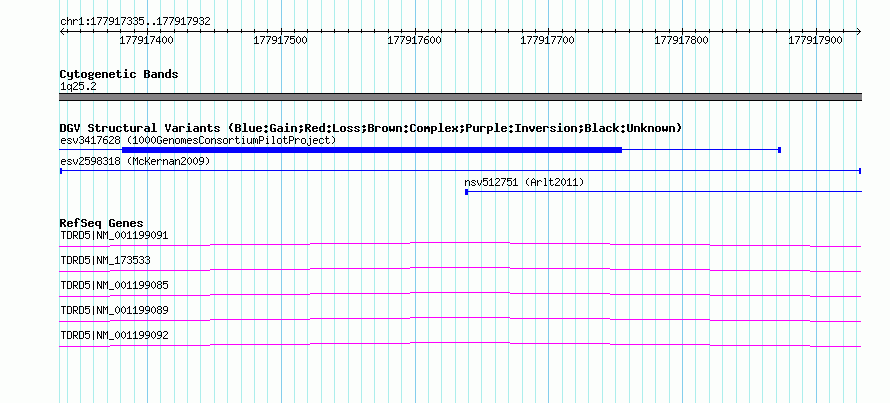Select the thin blue esv2598318 variant line

(x=460, y=171)
